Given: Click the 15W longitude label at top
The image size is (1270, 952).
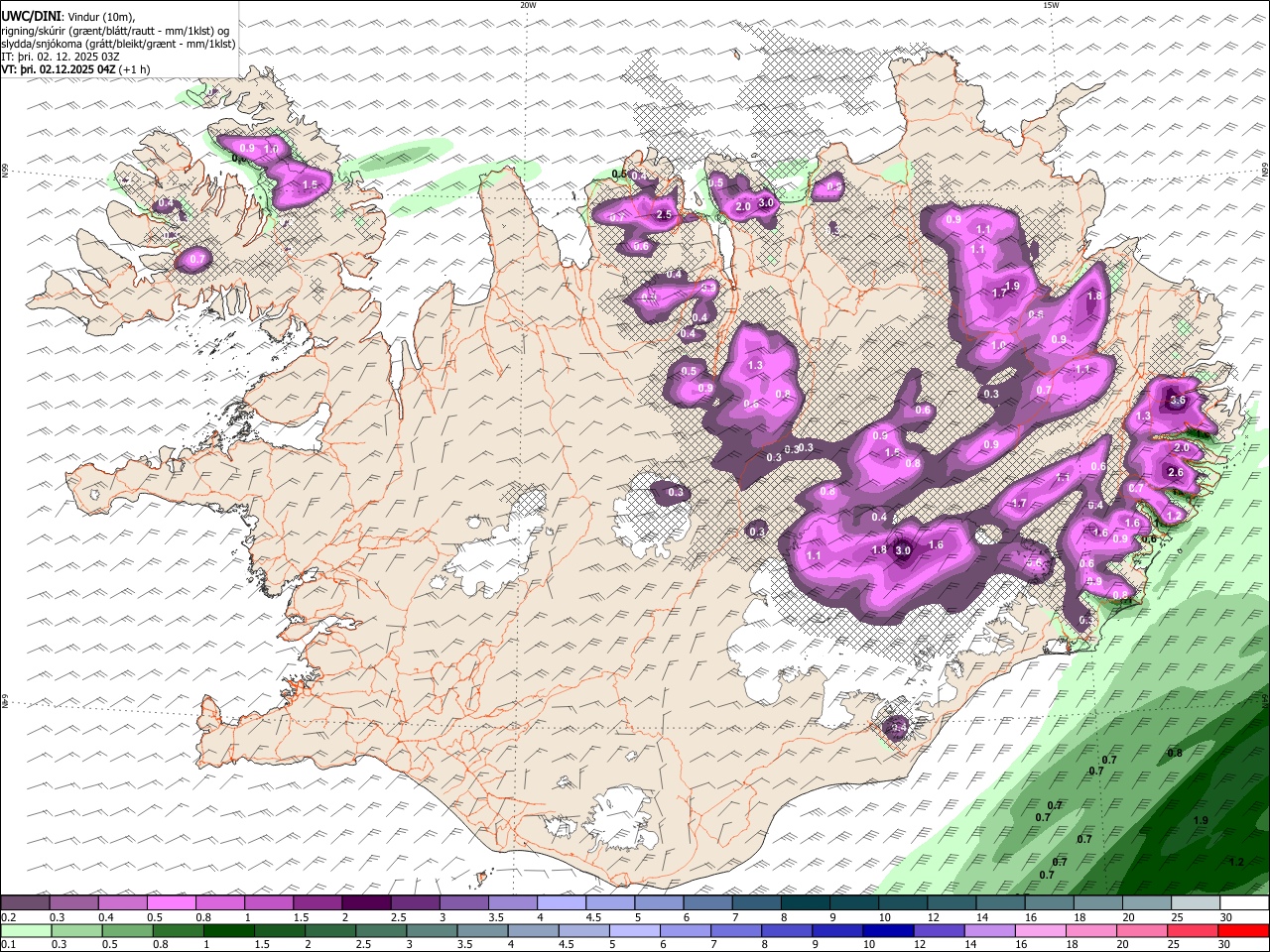Looking at the screenshot, I should 1051,5.
